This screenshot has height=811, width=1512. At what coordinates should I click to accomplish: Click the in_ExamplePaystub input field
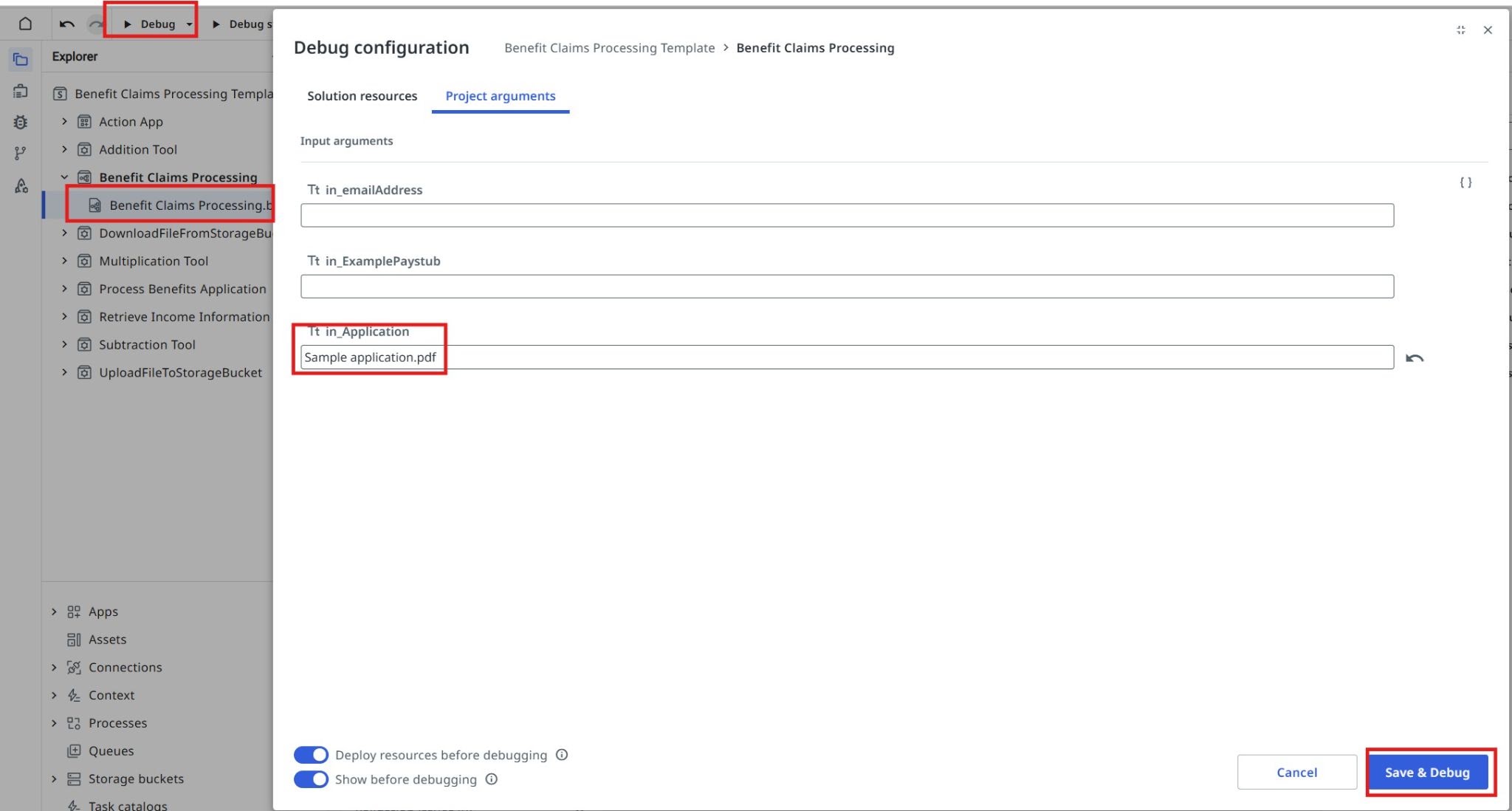pyautogui.click(x=847, y=287)
